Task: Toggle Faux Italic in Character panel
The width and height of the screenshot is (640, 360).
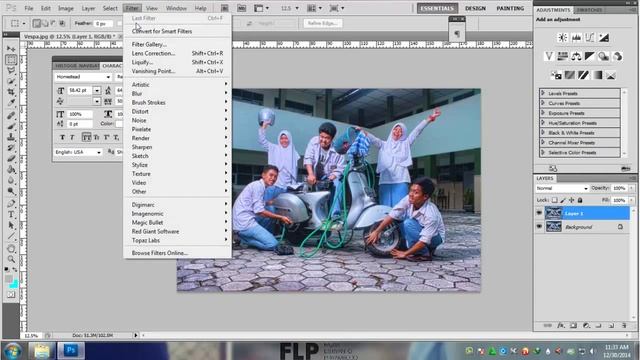Action: [72, 138]
